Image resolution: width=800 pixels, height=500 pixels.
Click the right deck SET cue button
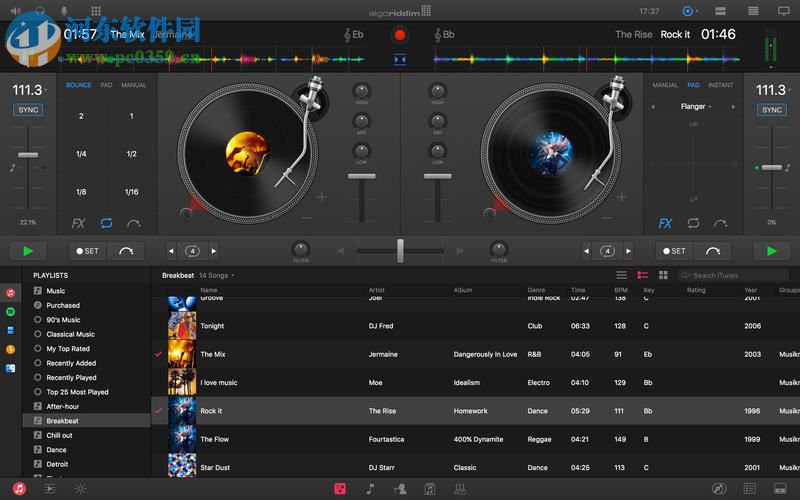(674, 251)
